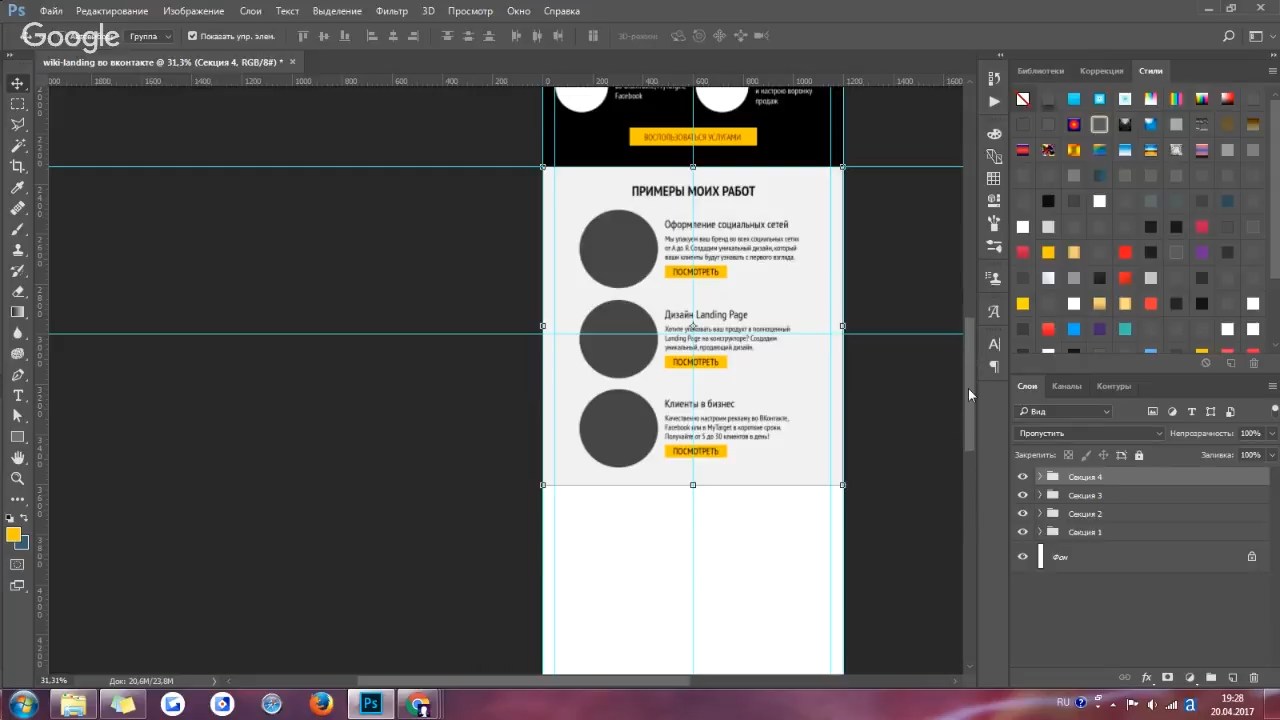Select the Brush tool
This screenshot has height=720, width=1280.
(17, 229)
